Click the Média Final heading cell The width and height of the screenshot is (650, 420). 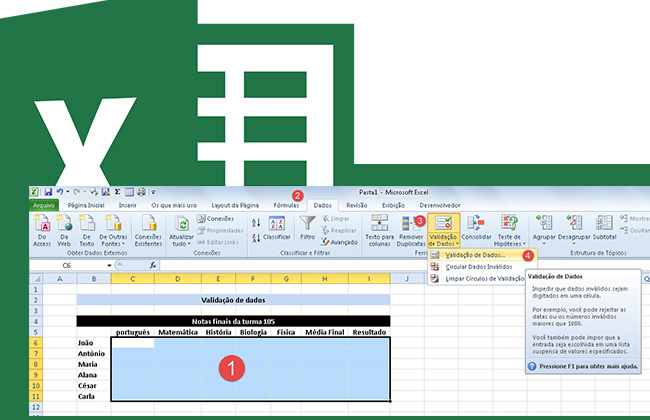point(325,332)
